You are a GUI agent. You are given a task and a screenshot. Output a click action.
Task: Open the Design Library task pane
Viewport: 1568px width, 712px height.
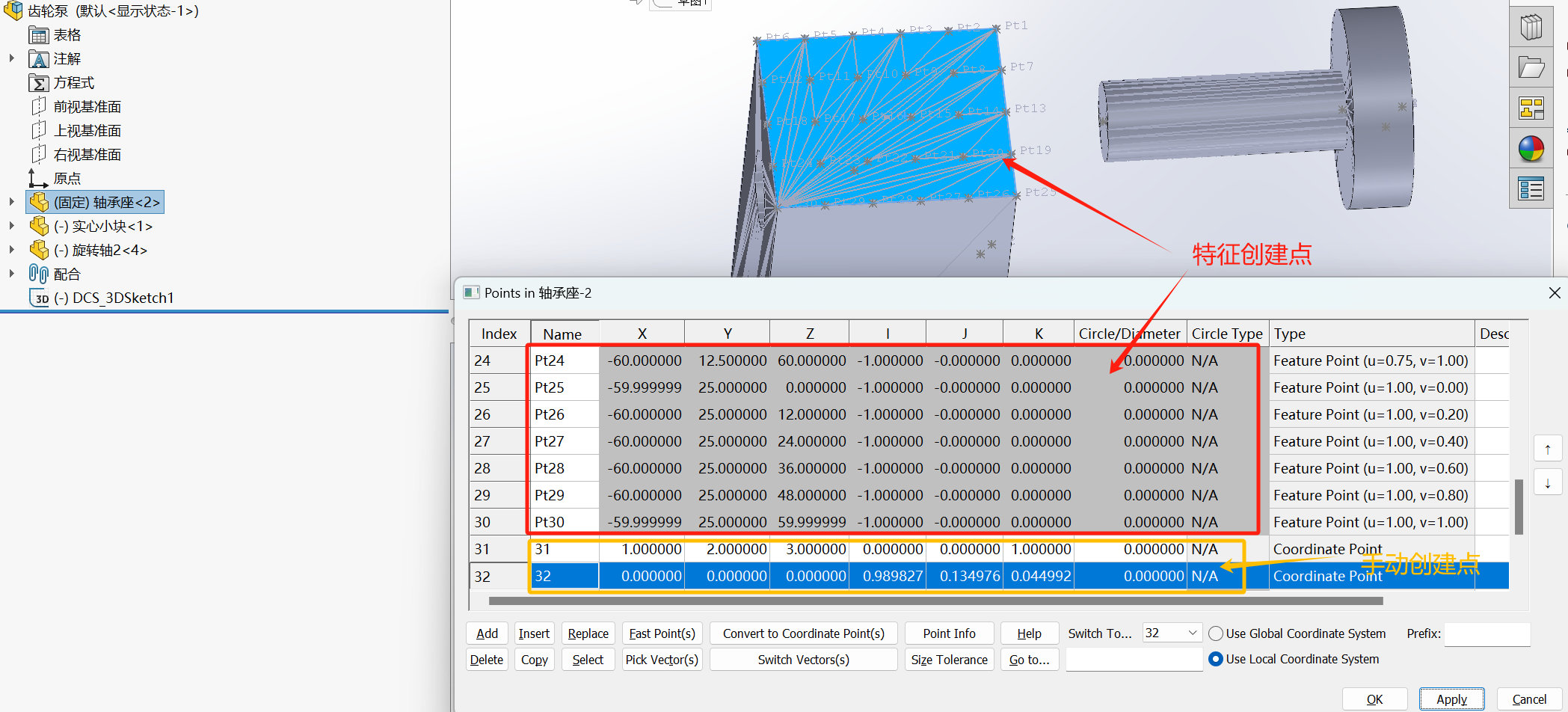[1531, 26]
